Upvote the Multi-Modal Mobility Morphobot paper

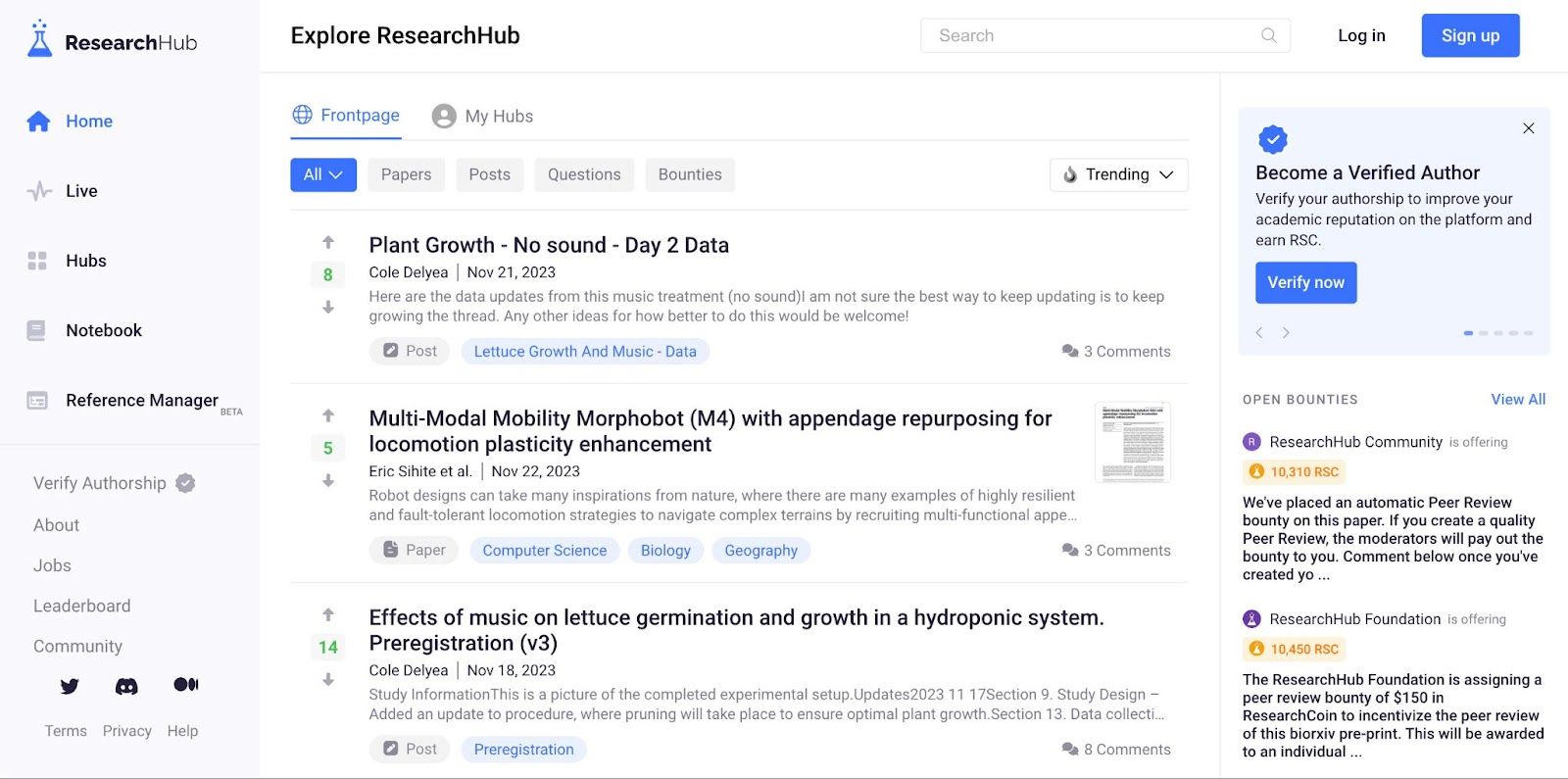tap(328, 415)
